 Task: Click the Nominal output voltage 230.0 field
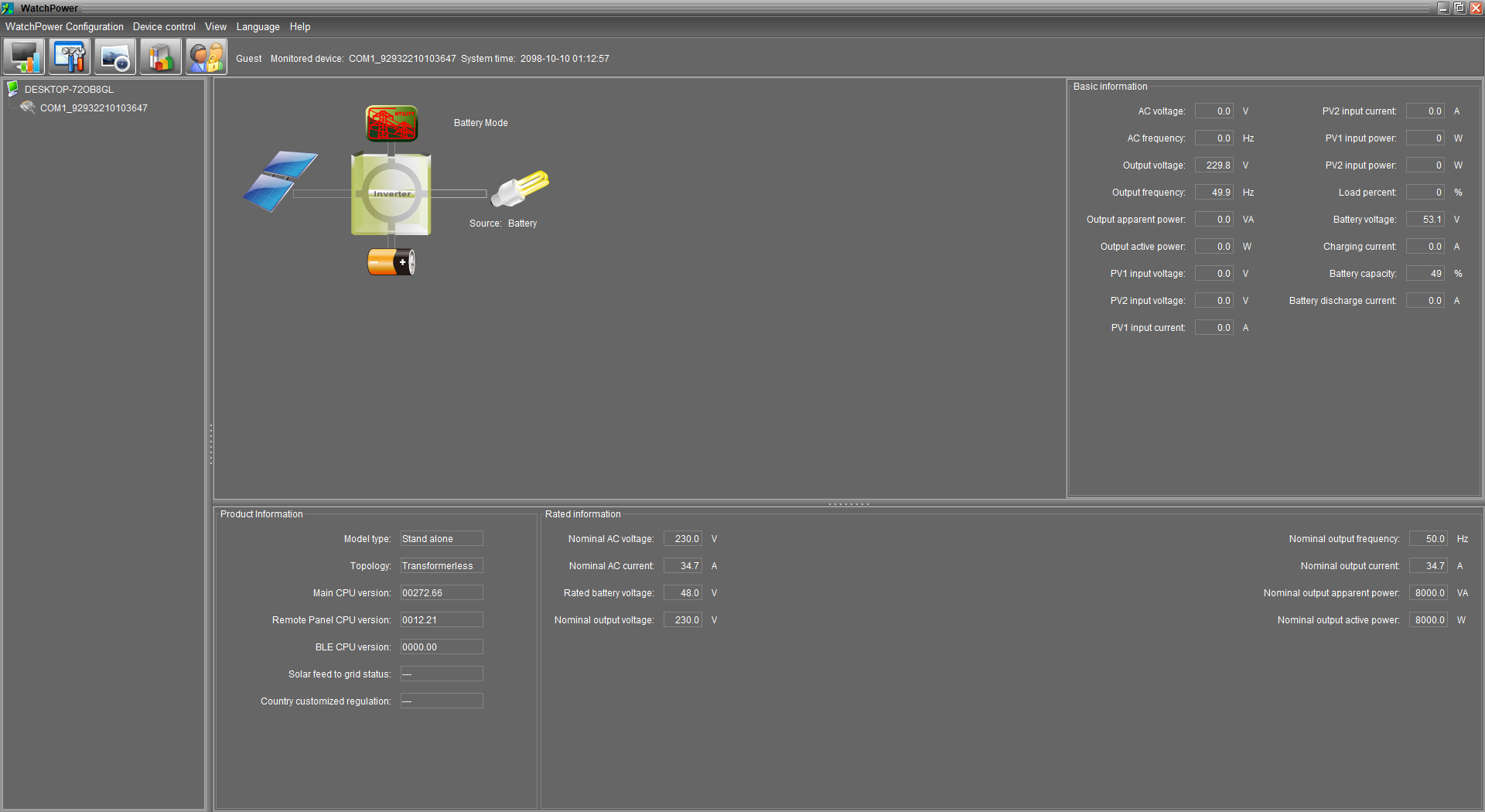pos(683,620)
